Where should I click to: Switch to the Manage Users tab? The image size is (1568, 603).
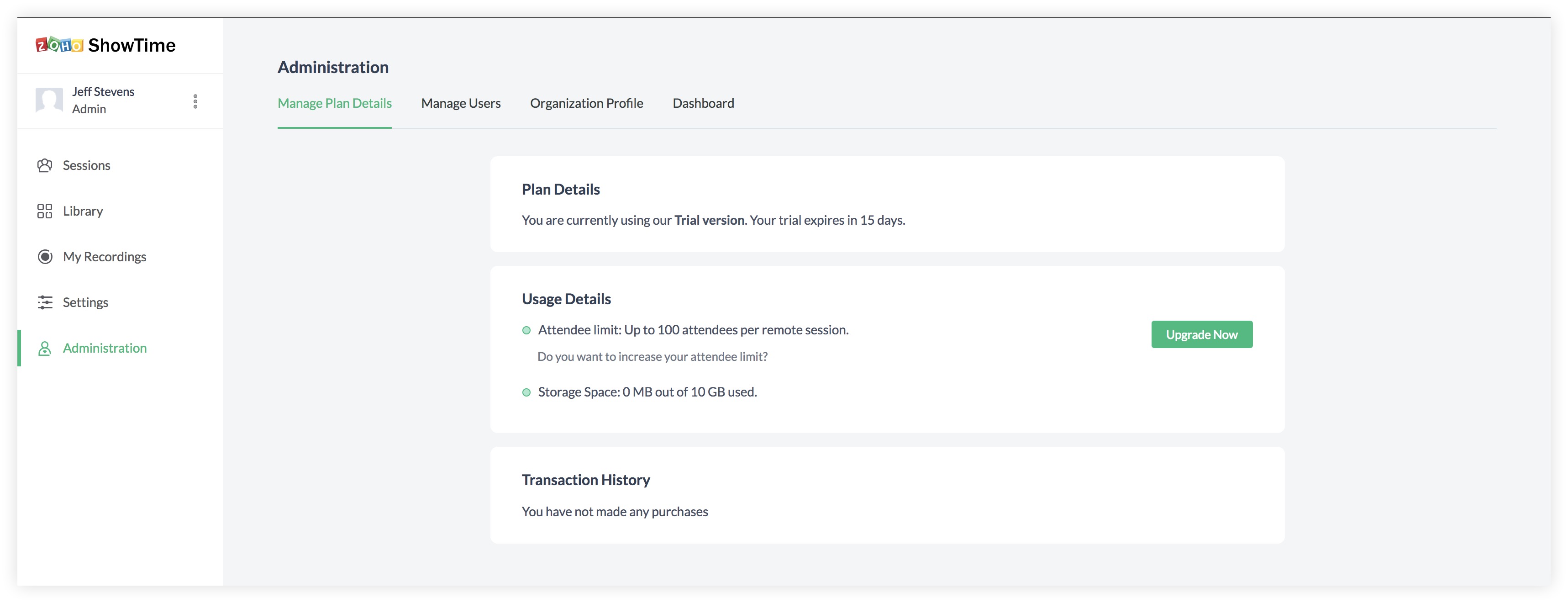[460, 104]
